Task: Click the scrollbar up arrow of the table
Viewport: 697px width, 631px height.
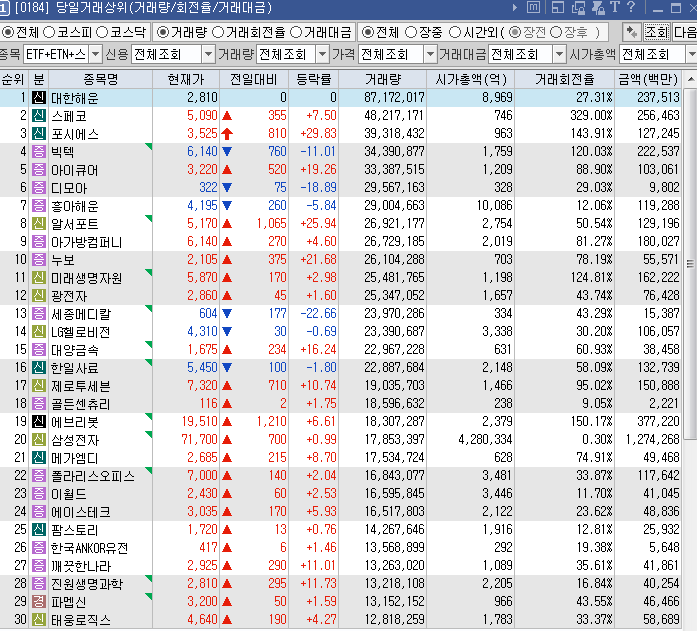Action: (690, 80)
